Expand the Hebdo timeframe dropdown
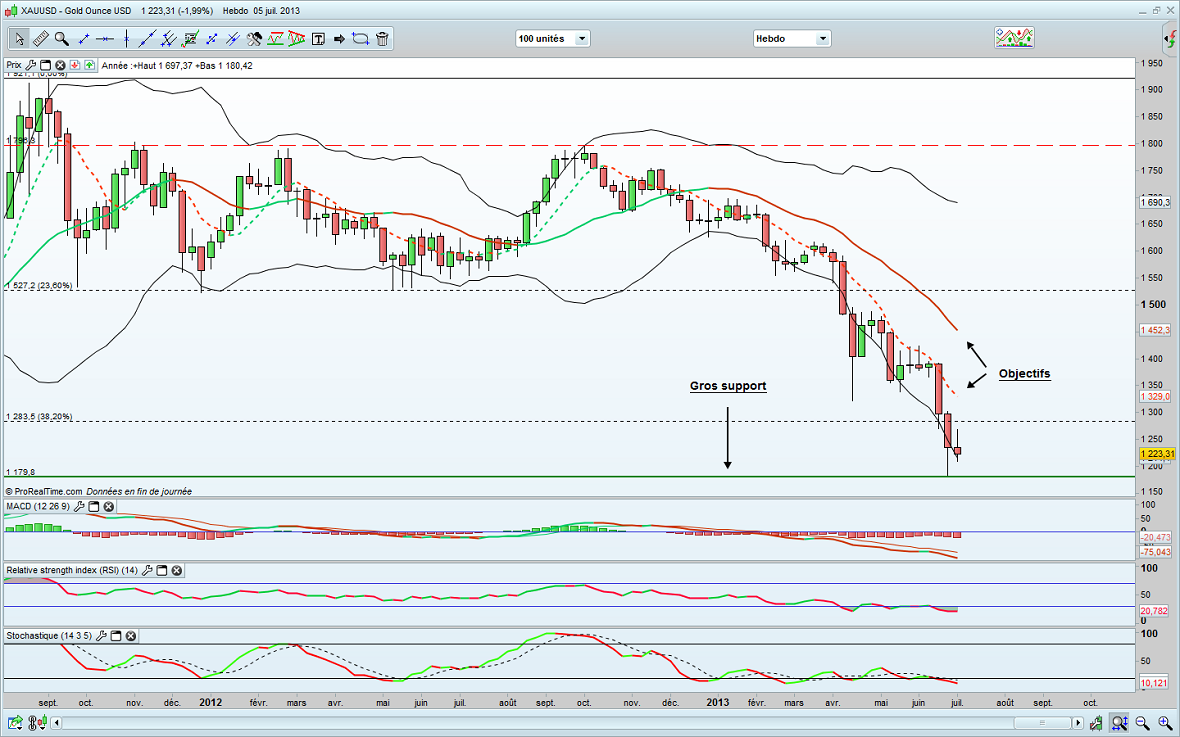This screenshot has height=737, width=1180. 791,39
